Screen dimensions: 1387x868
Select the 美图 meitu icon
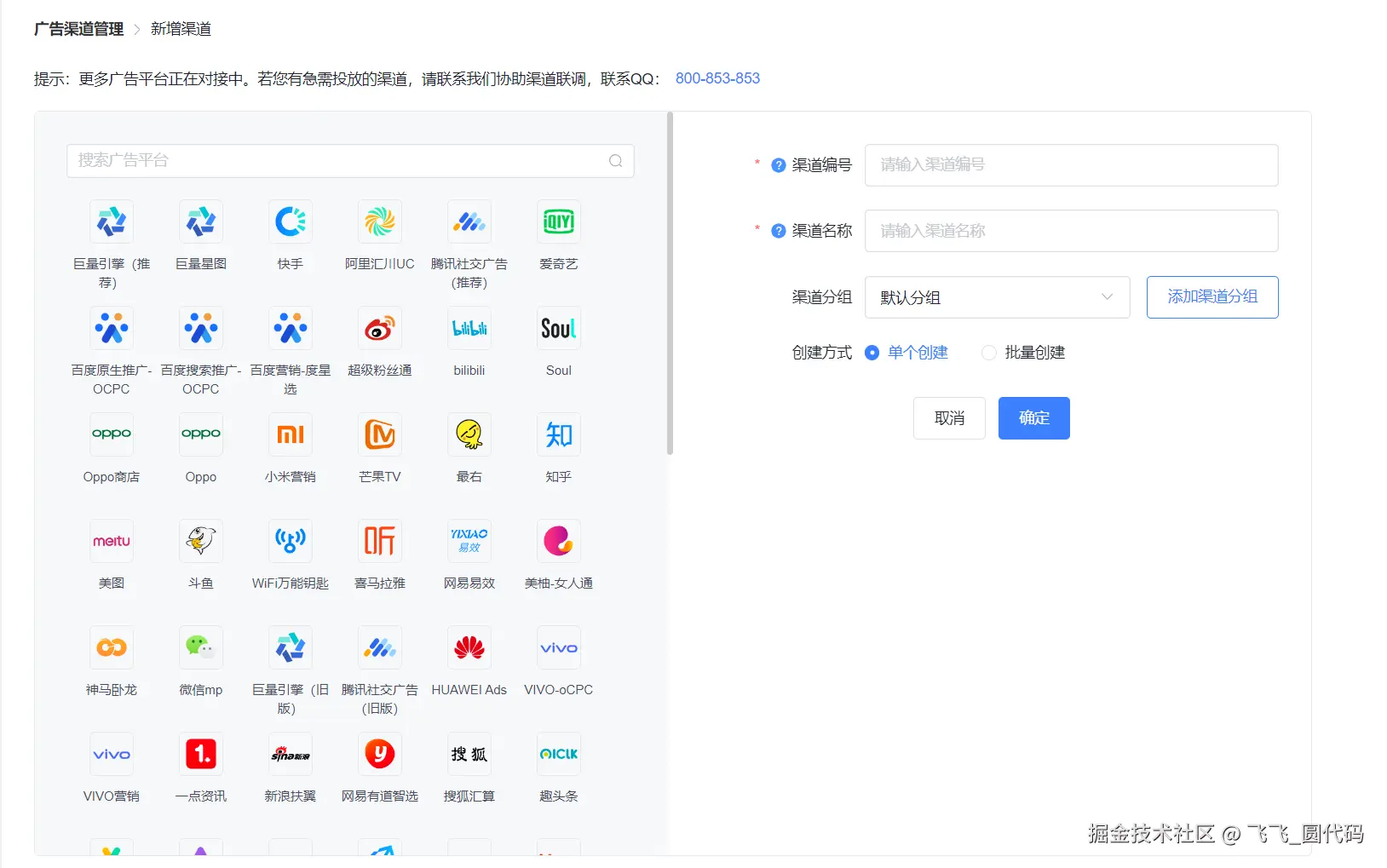[x=112, y=541]
